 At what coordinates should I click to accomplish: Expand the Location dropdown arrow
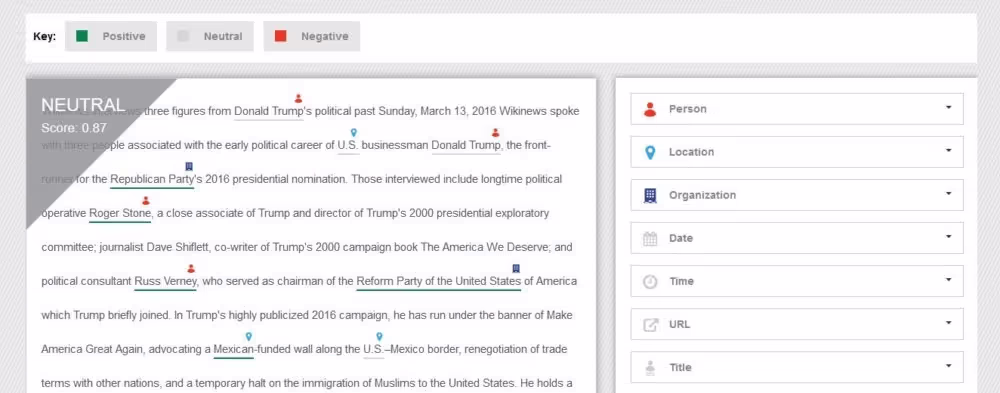(x=948, y=151)
